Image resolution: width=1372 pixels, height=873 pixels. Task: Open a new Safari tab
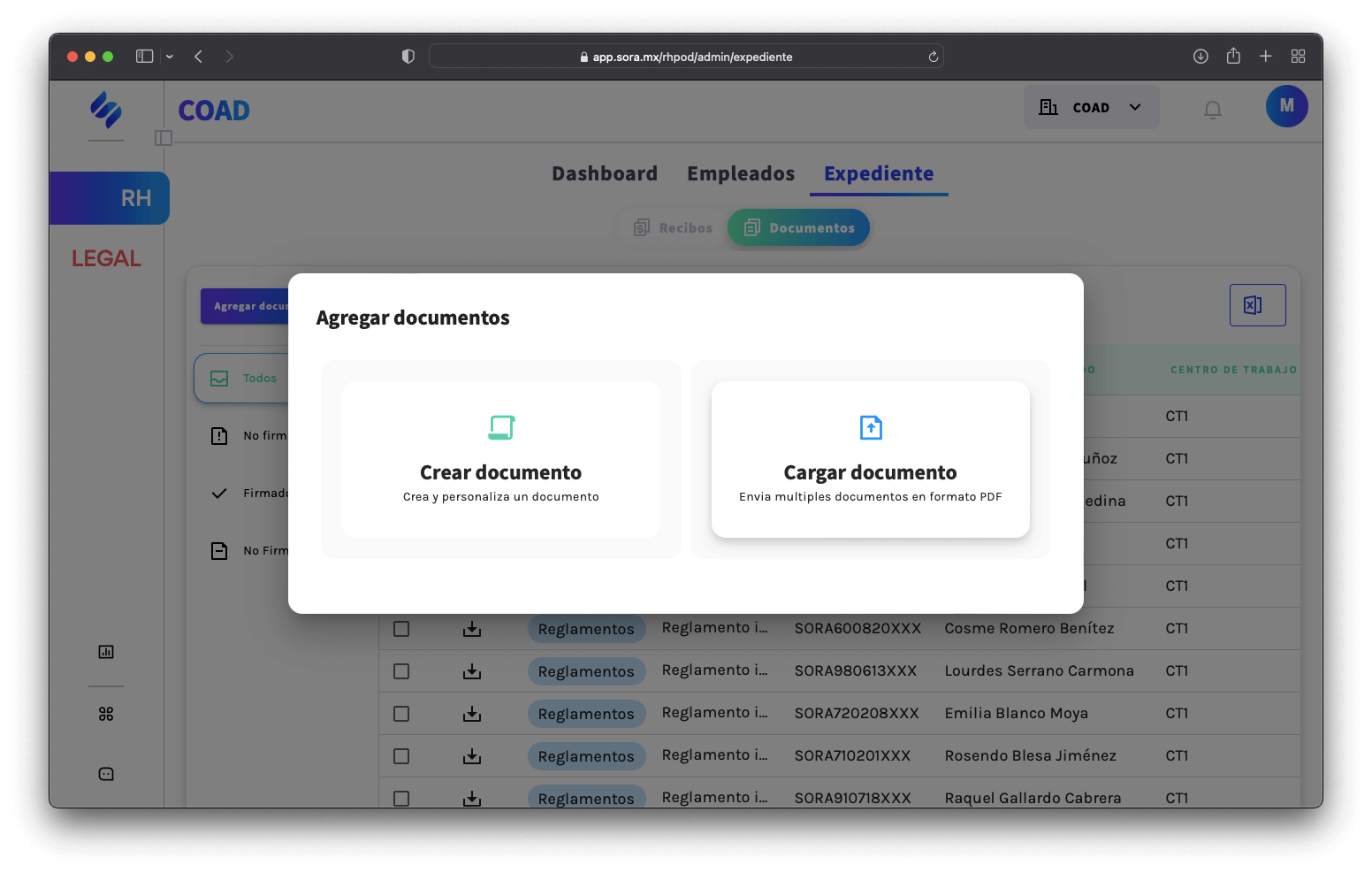1266,57
